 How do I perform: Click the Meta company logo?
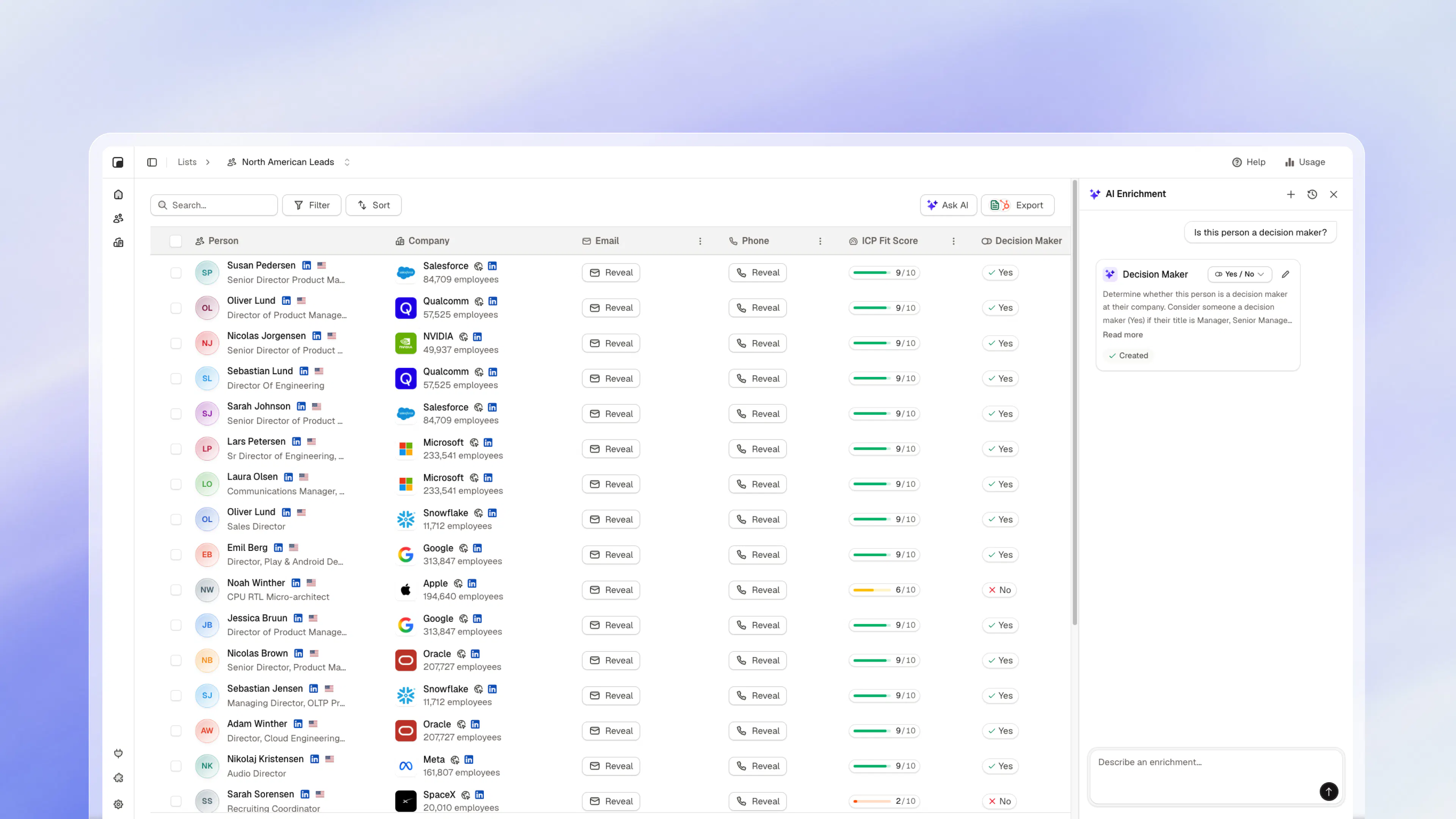406,766
